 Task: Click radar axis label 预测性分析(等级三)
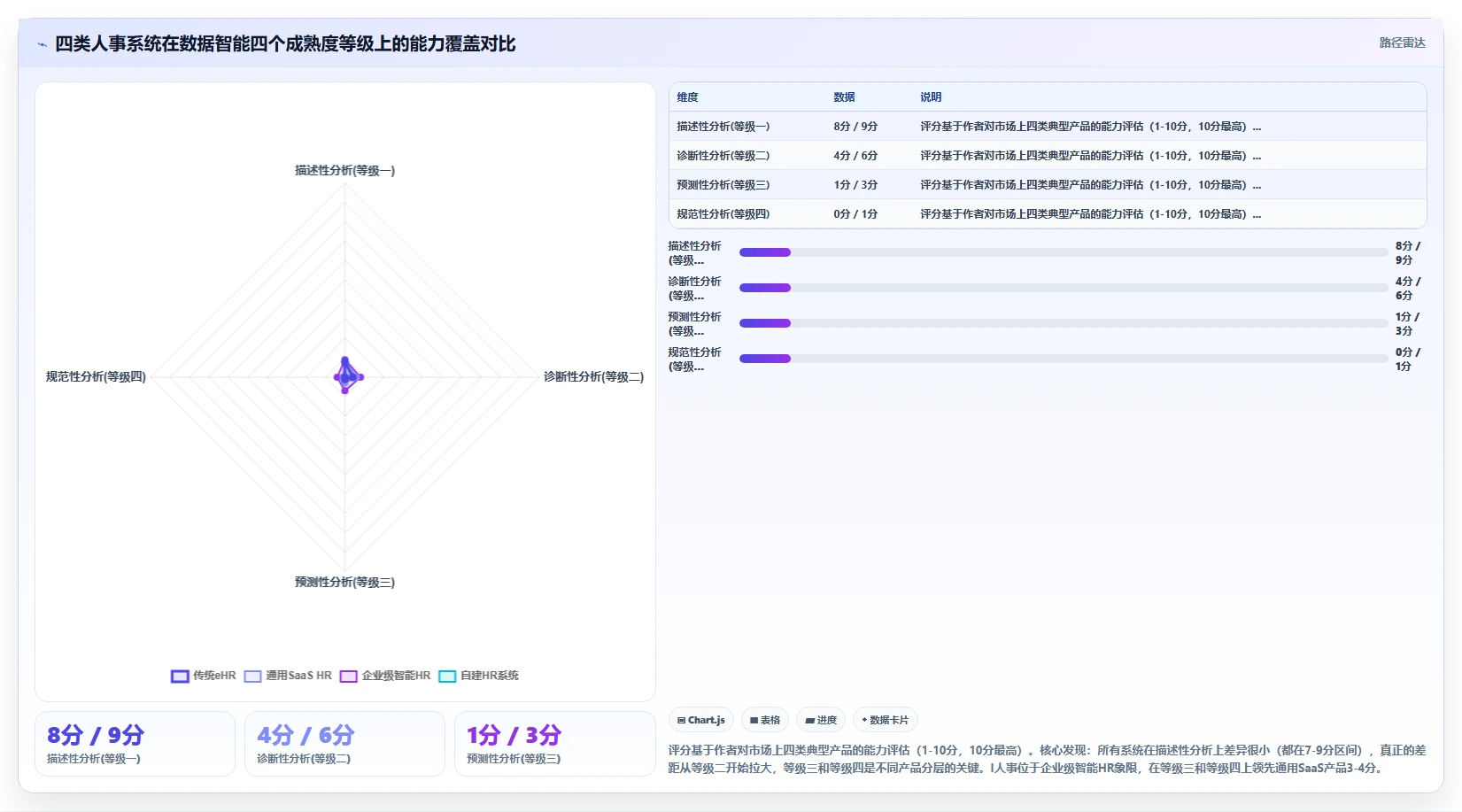click(345, 583)
